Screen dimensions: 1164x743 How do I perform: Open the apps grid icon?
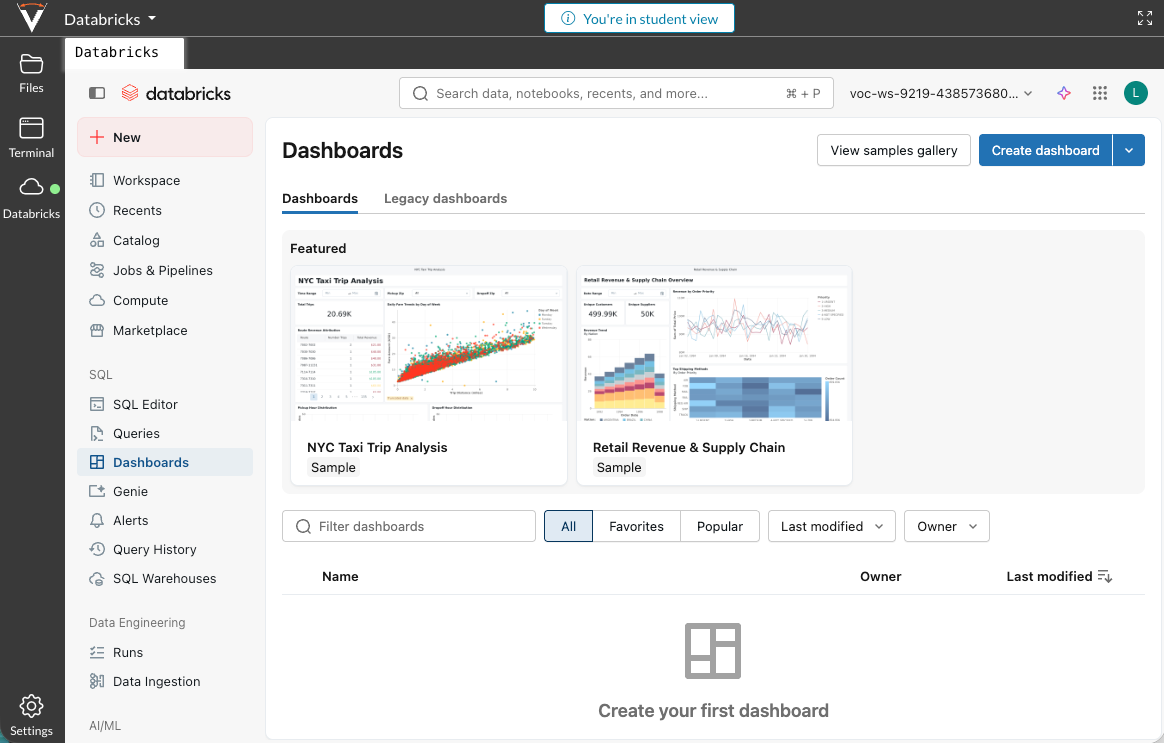1100,93
